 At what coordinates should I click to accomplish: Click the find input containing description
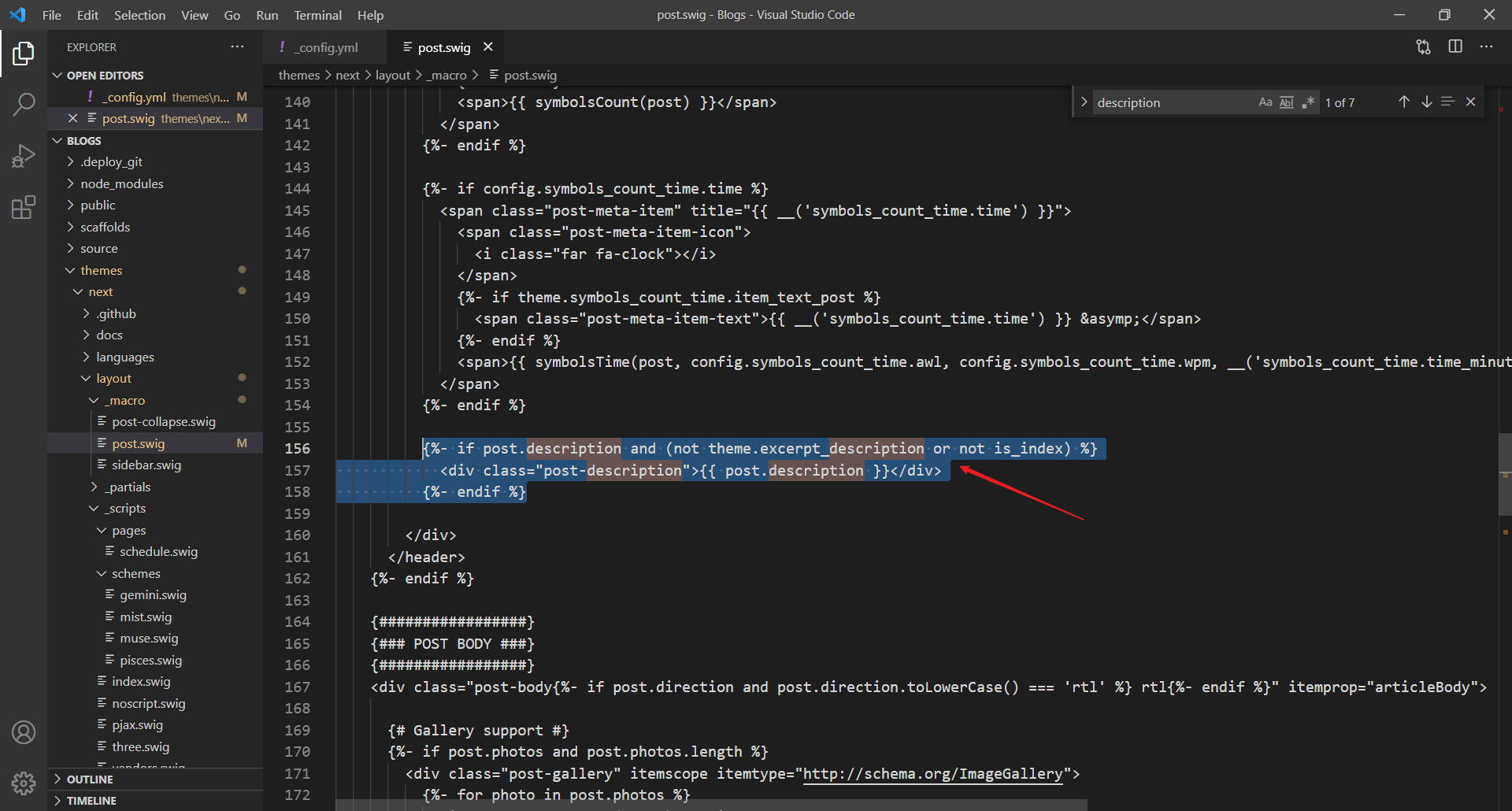coord(1173,102)
